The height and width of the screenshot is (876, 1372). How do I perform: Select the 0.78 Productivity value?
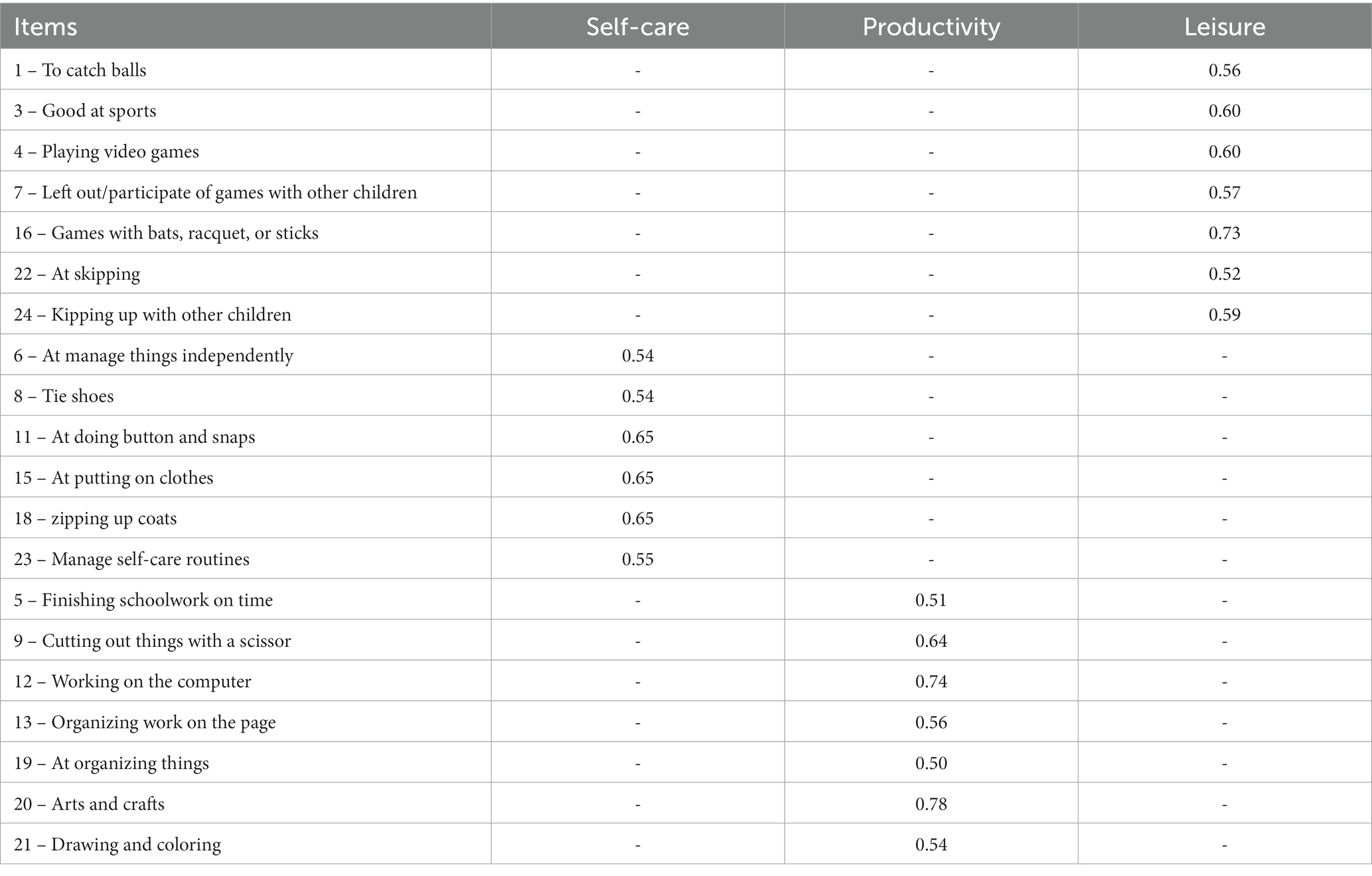931,804
